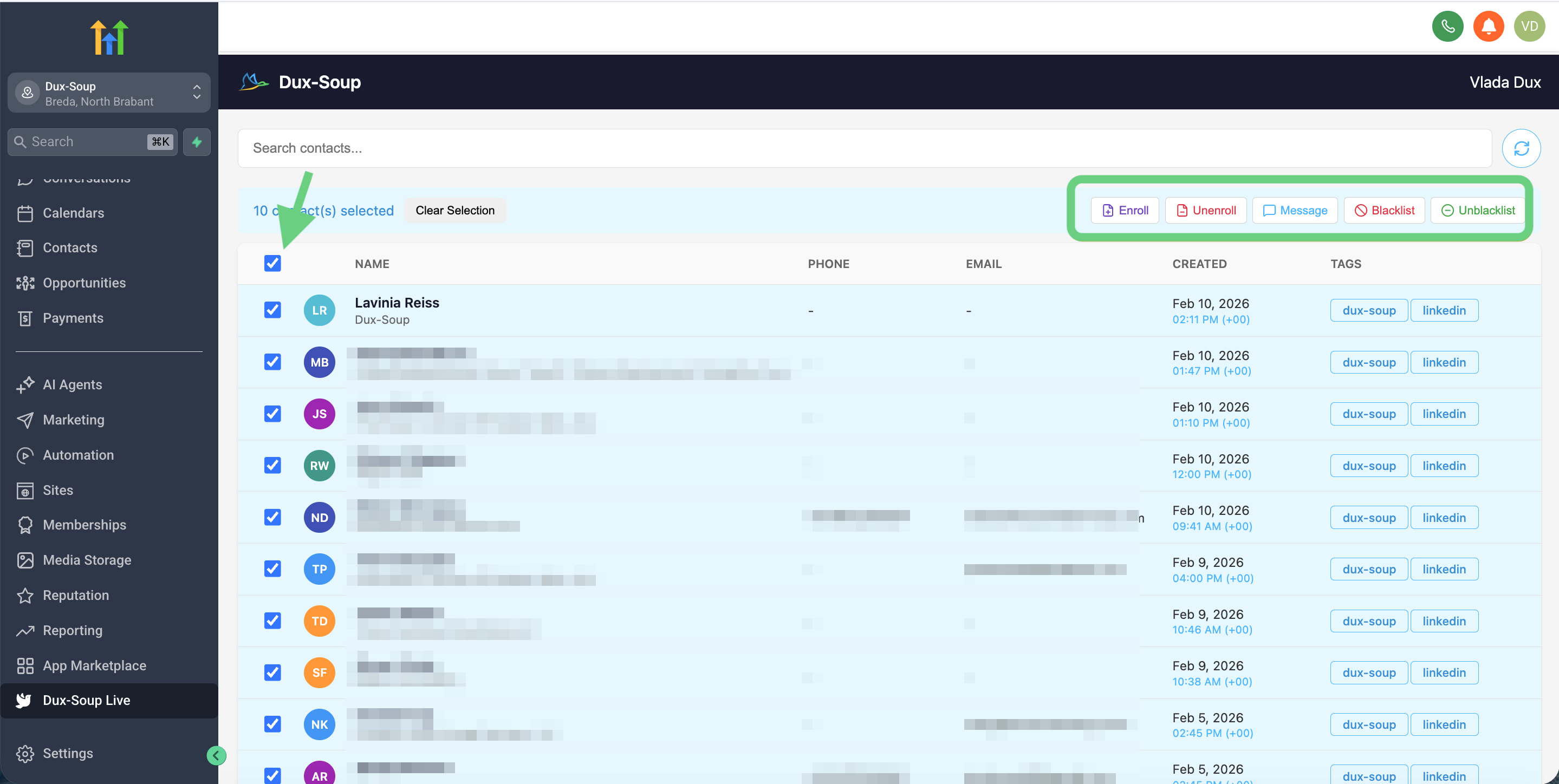1559x784 pixels.
Task: Click the NK contact avatar
Action: pos(320,724)
